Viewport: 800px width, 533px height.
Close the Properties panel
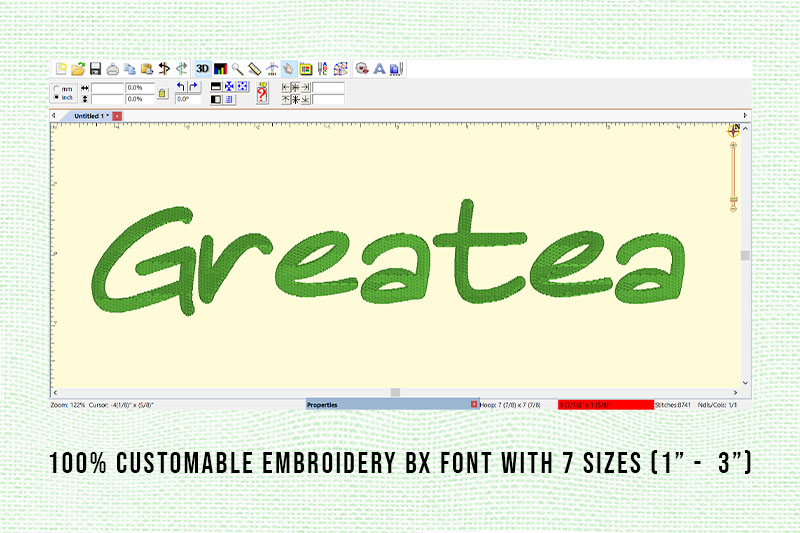click(x=474, y=404)
